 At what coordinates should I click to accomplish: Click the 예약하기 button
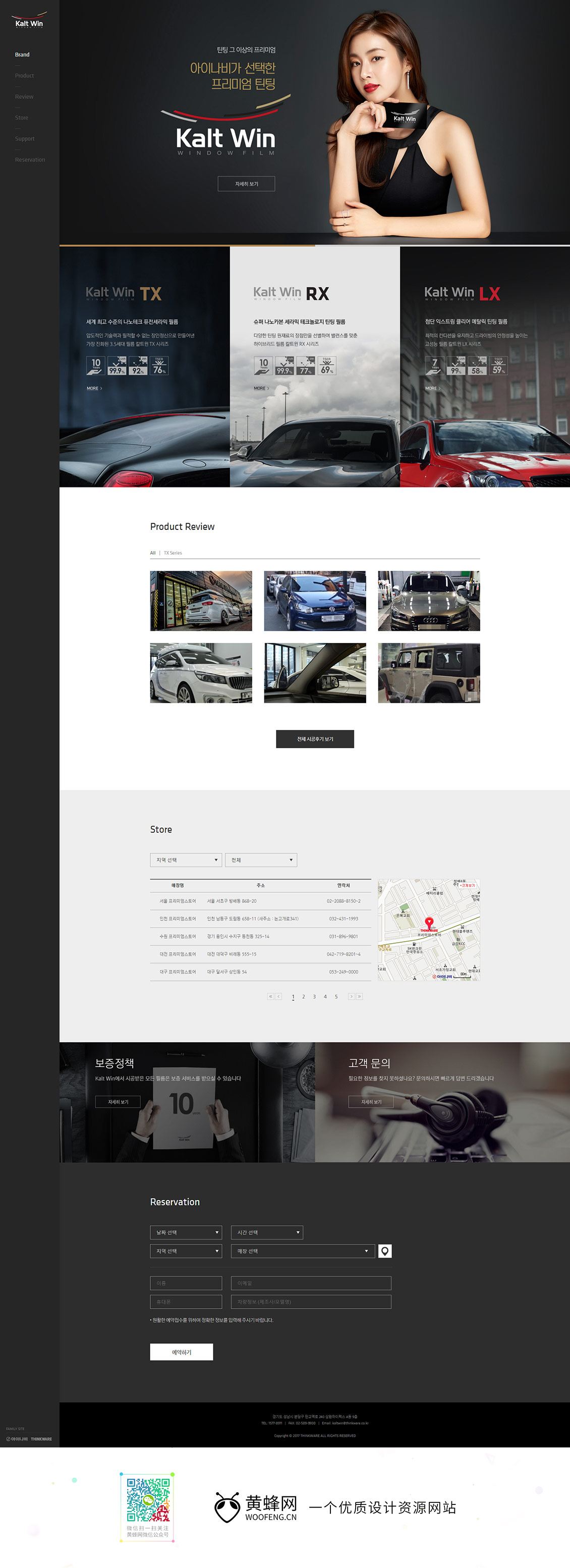(181, 1352)
